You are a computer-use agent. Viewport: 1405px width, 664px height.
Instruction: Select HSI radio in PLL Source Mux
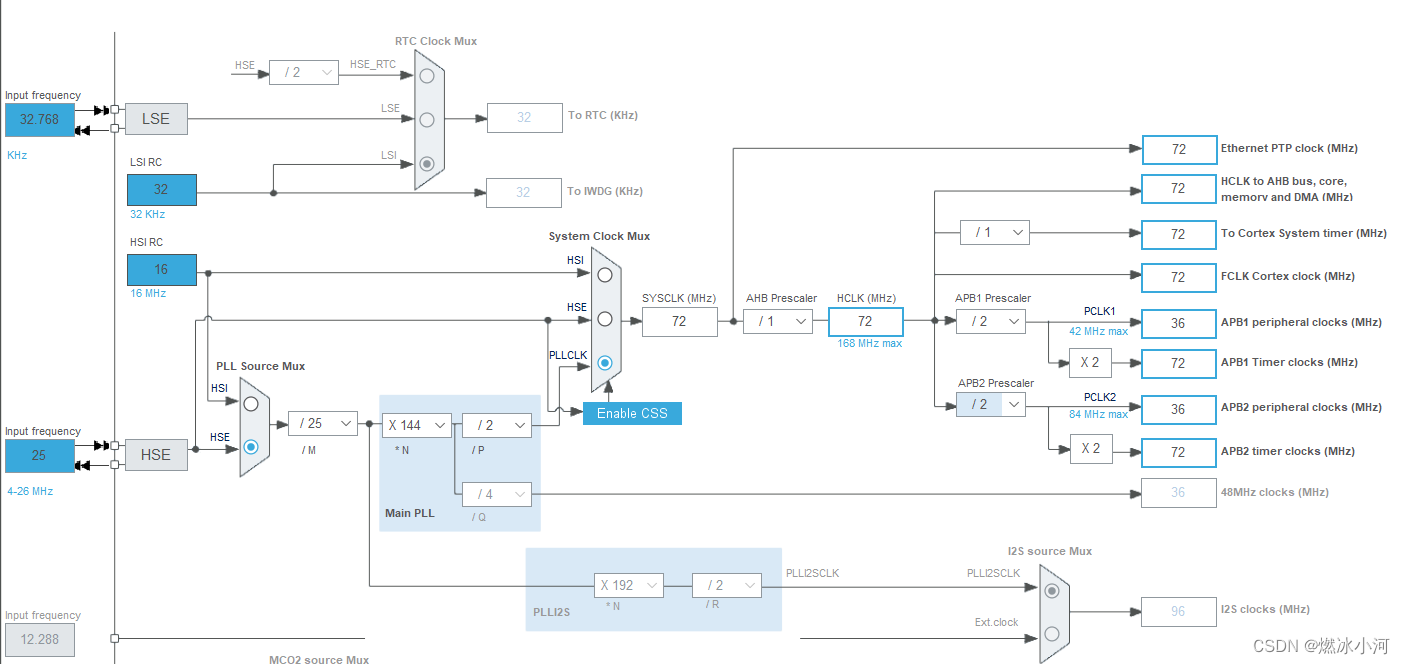click(251, 404)
